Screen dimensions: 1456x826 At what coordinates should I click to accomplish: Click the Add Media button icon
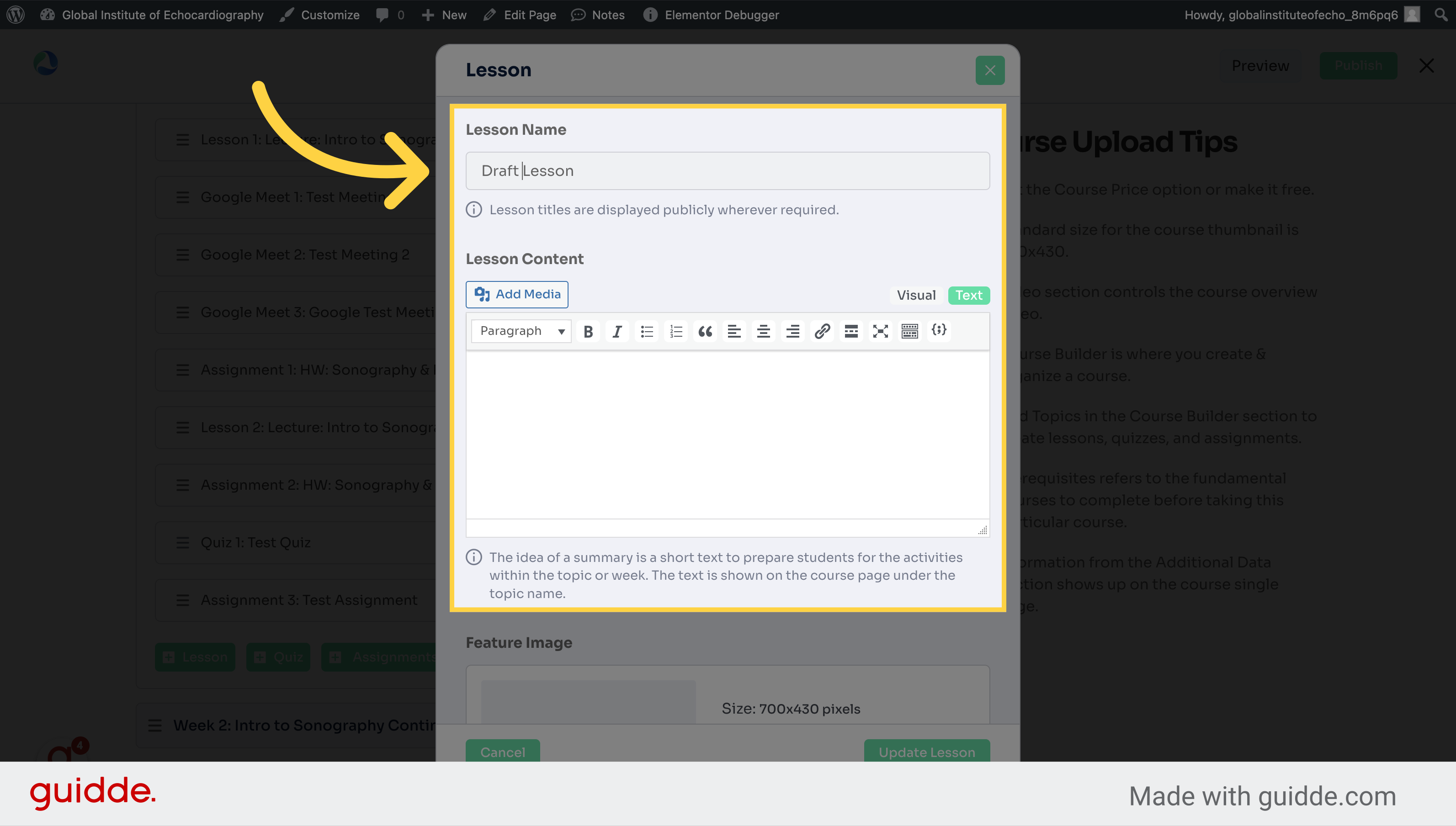483,294
